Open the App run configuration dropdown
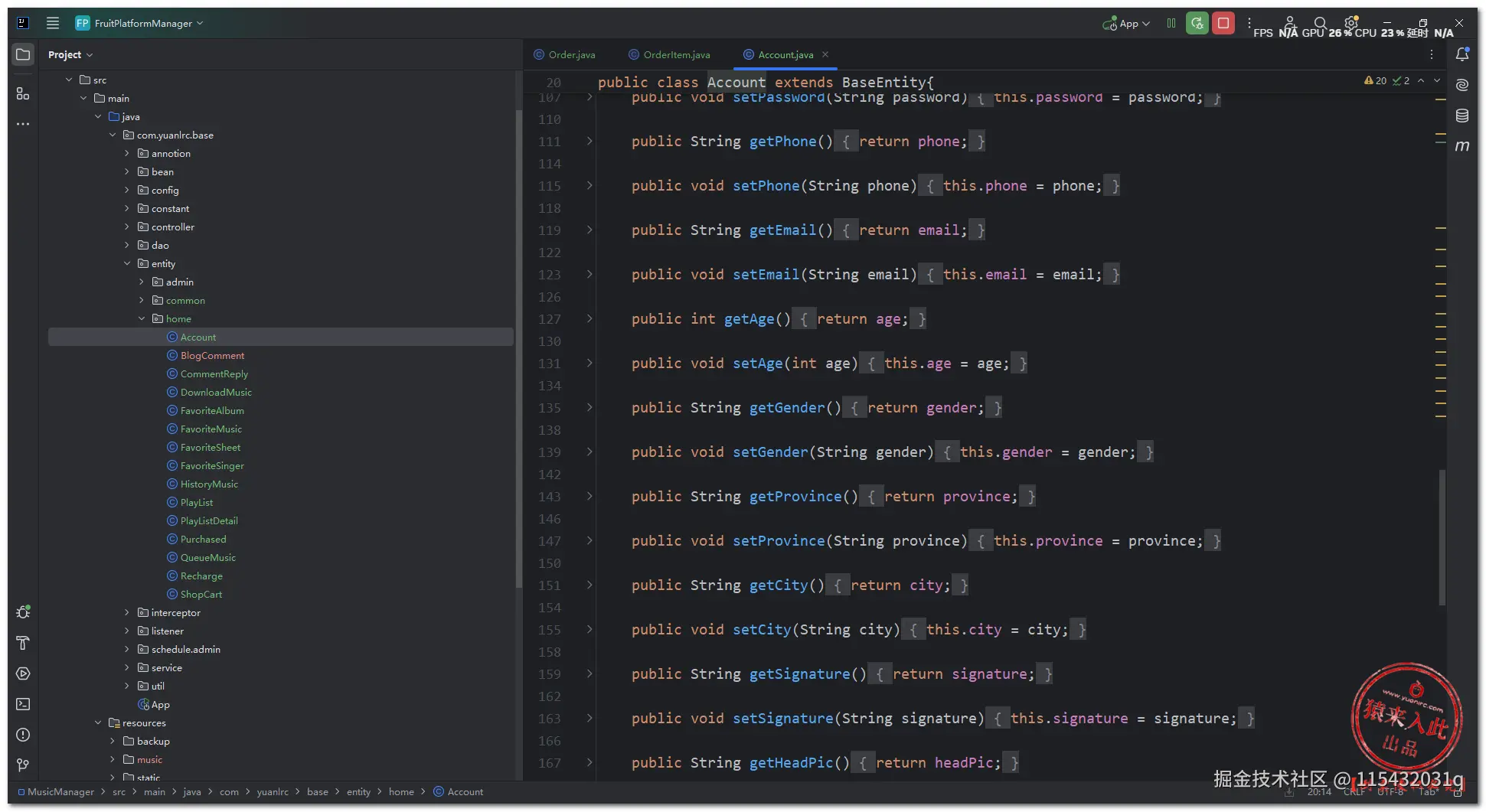This screenshot has height=812, width=1486. [x=1126, y=23]
